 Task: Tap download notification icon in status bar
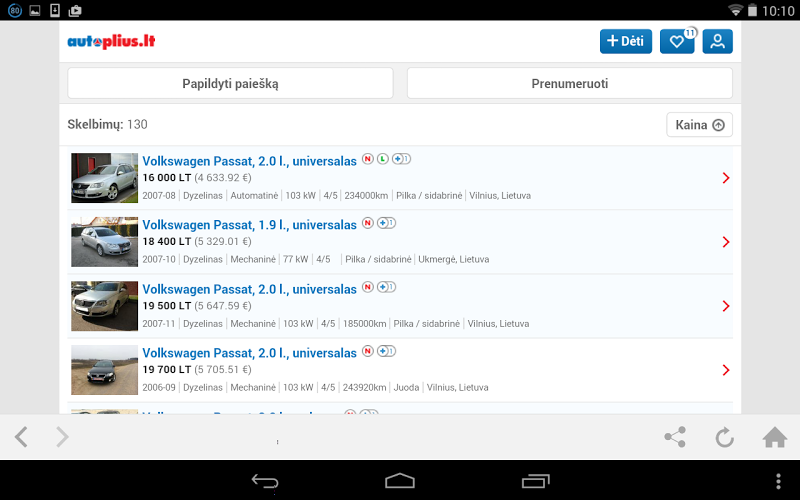[x=55, y=10]
